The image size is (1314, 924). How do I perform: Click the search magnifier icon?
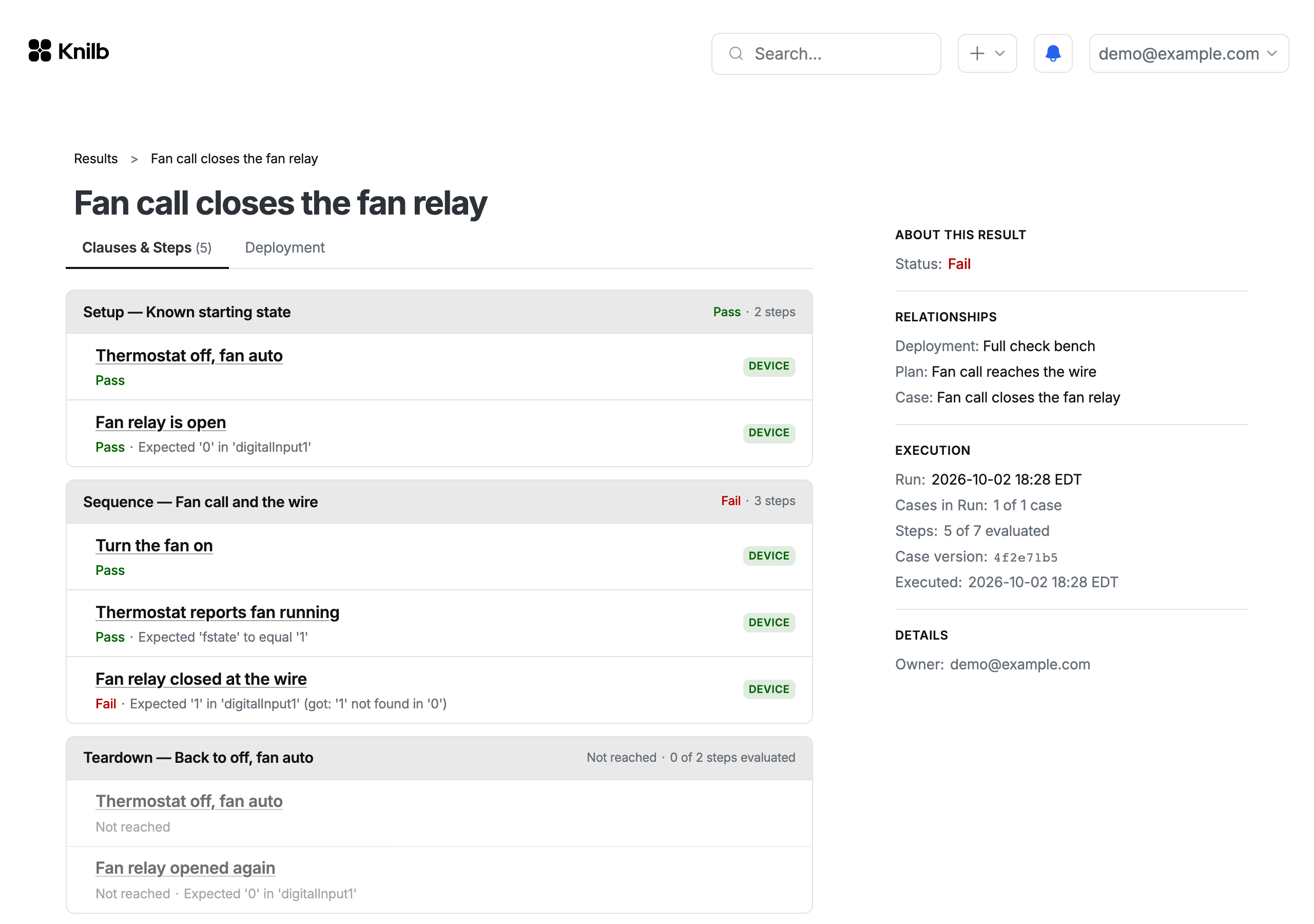point(736,54)
